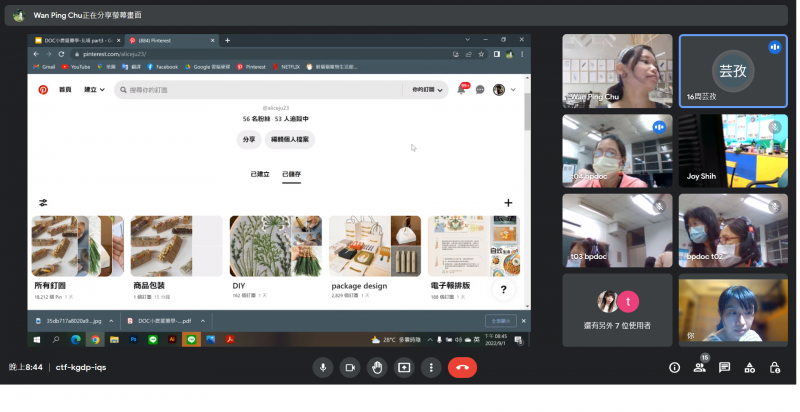800x412 pixels.
Task: Click the present screen icon
Action: (404, 367)
